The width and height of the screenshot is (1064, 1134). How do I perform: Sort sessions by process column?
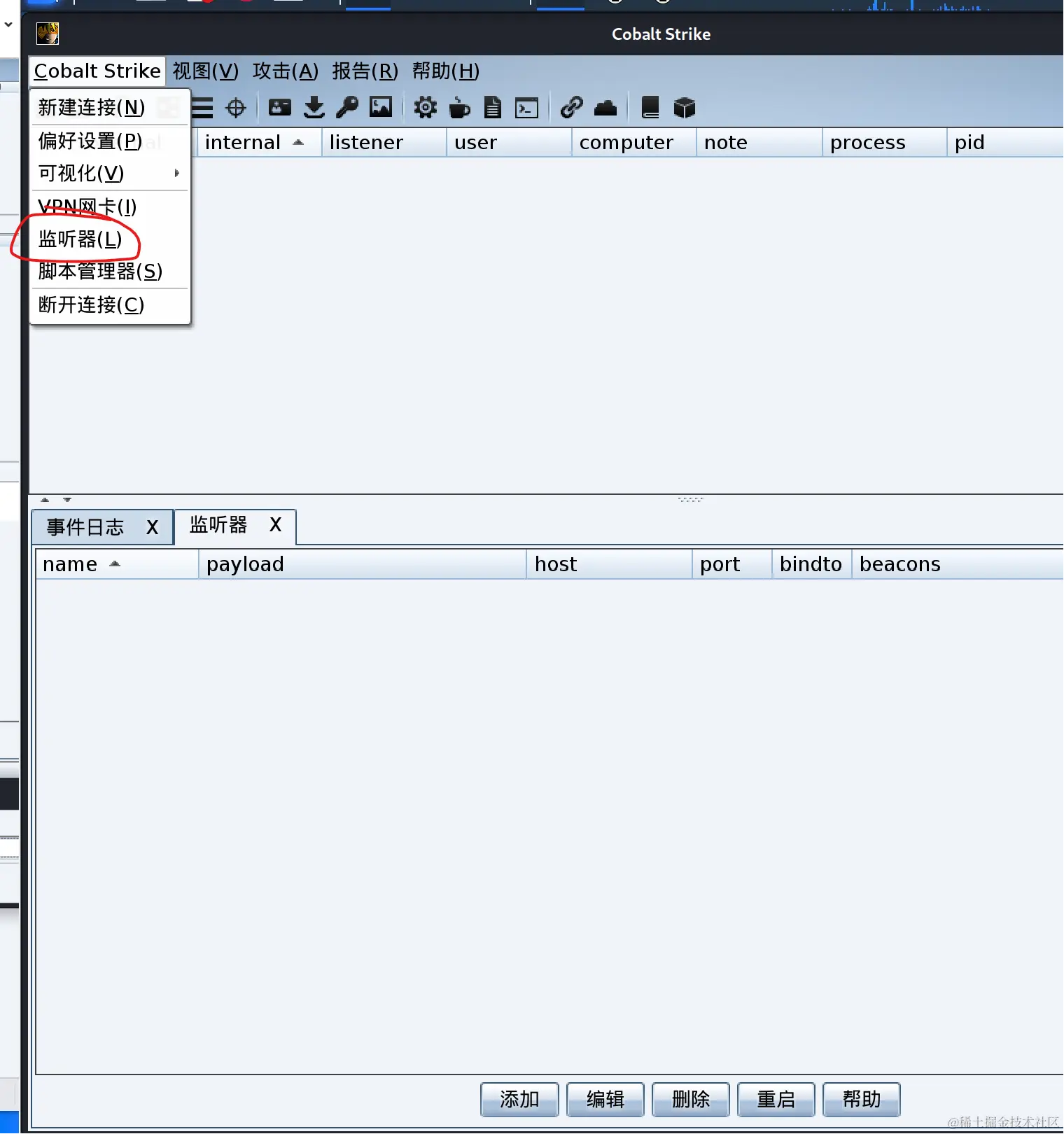885,142
